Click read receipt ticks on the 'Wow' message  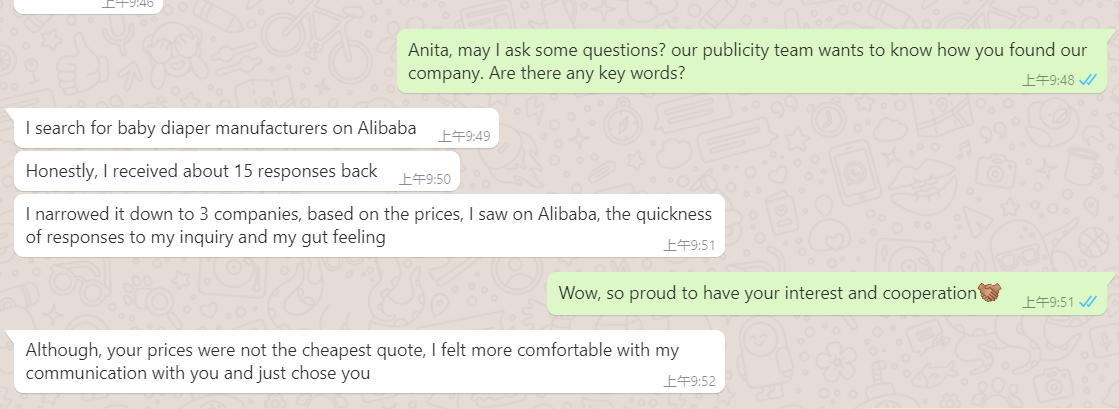1088,301
